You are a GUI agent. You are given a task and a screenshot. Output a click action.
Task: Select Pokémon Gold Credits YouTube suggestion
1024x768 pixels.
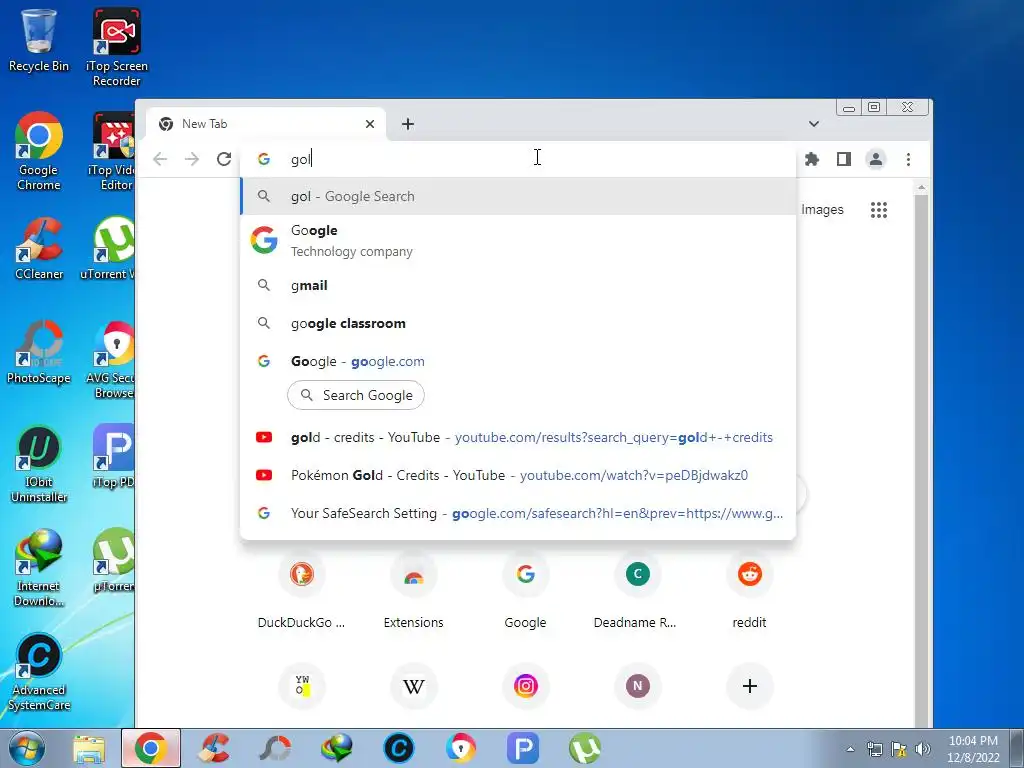[x=519, y=475]
